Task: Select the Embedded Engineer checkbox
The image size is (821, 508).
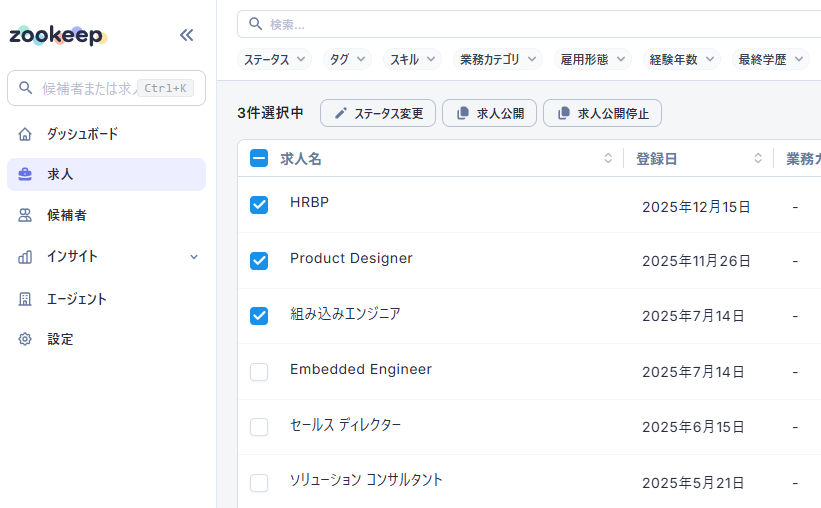Action: pyautogui.click(x=259, y=372)
